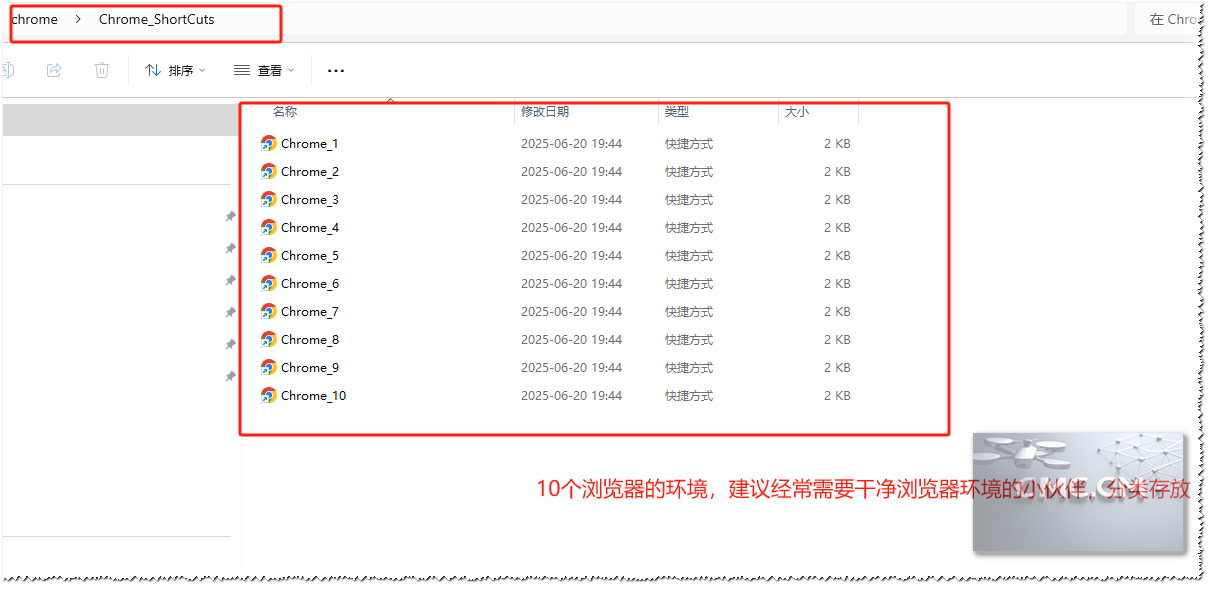Click the Chrome_4 shortcut icon
The width and height of the screenshot is (1213, 590).
click(x=268, y=227)
